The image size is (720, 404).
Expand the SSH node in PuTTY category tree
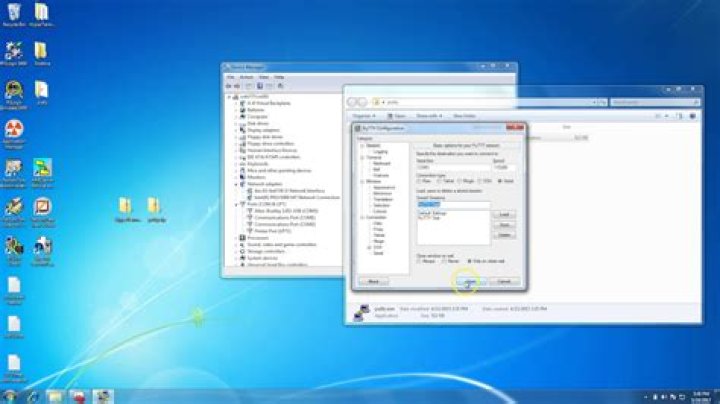point(369,247)
